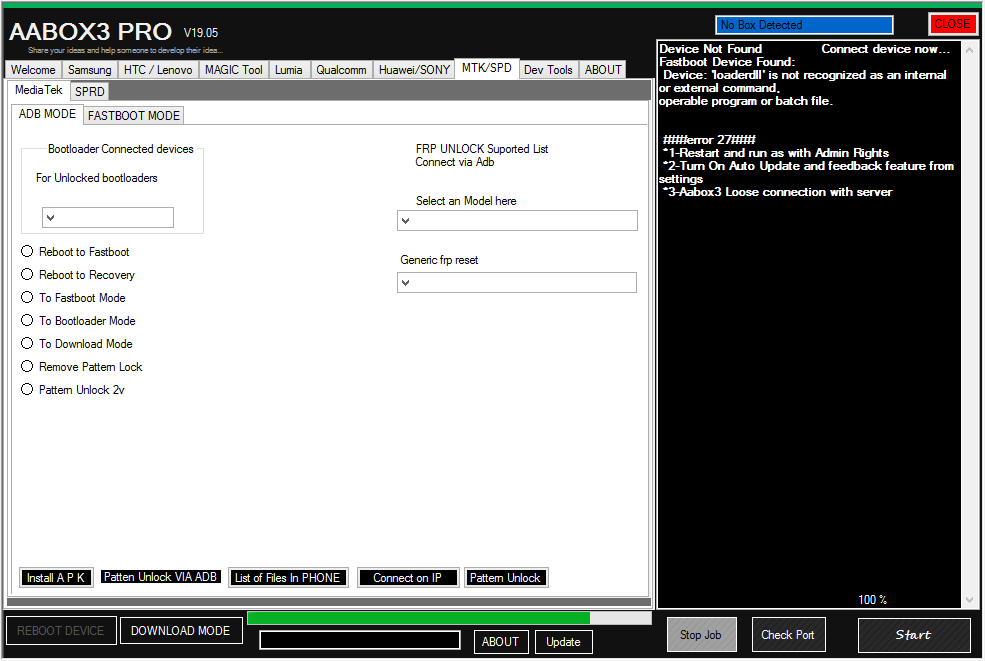The width and height of the screenshot is (985, 661).
Task: Click List of Files In PHONE button
Action: click(x=288, y=577)
